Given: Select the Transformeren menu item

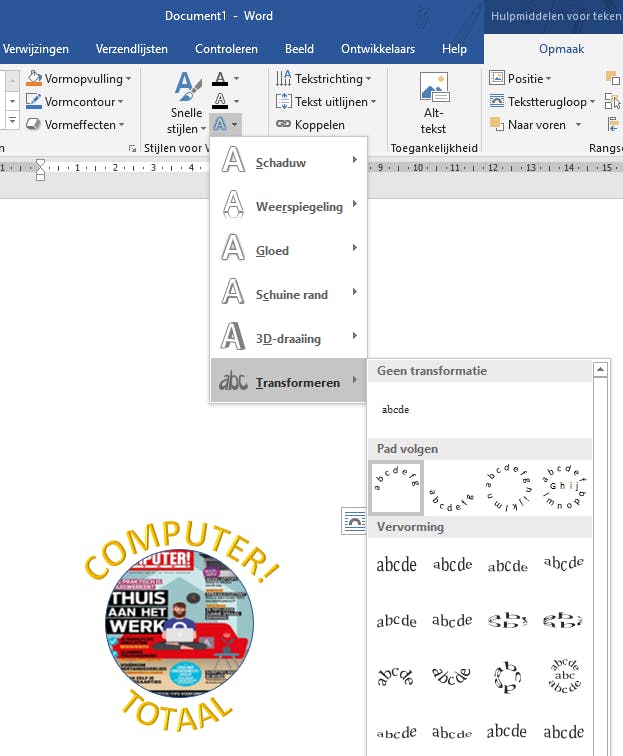Looking at the screenshot, I should pos(288,380).
